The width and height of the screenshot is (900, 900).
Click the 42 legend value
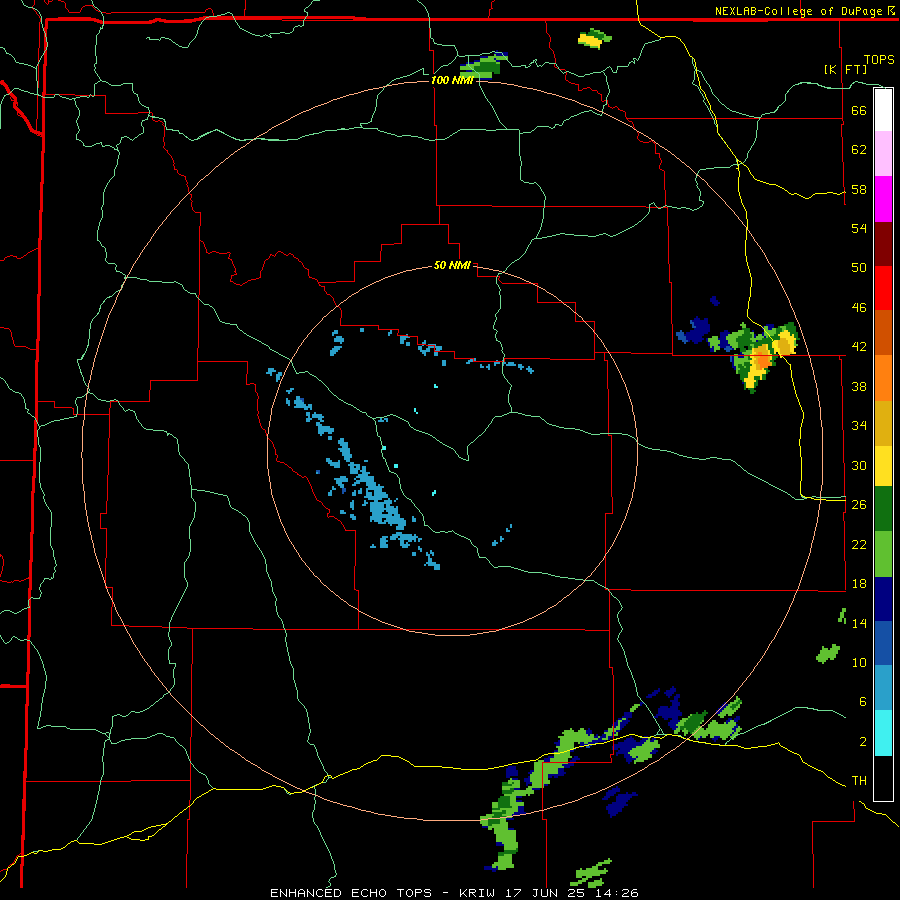click(859, 347)
